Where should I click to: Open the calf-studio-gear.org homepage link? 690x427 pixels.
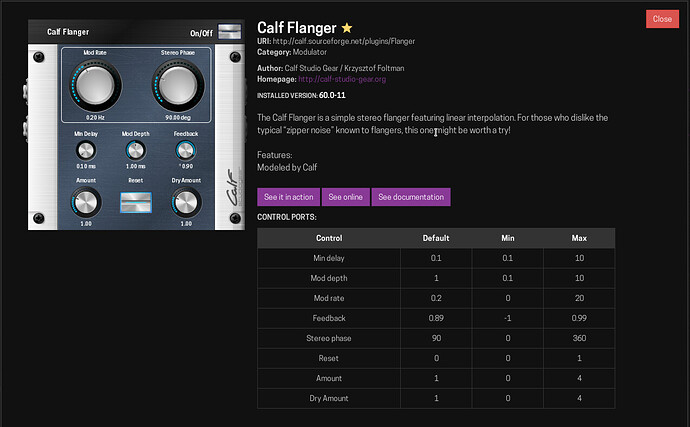point(342,79)
